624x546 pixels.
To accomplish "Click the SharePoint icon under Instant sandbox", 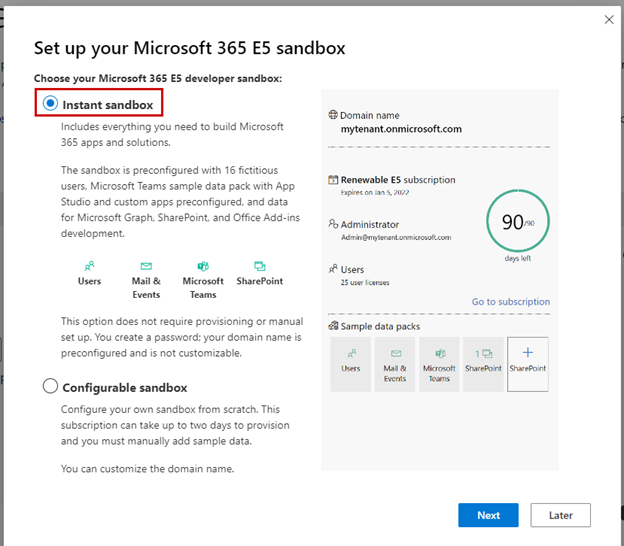I will point(260,266).
